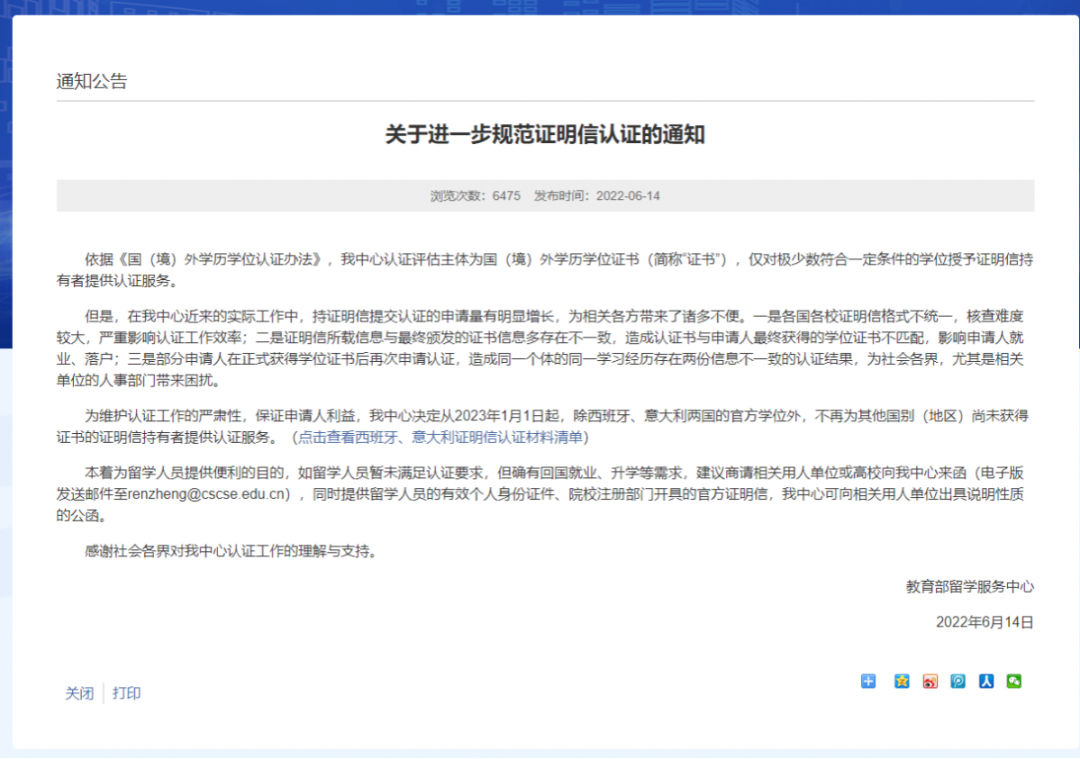
Task: Click the 关闭 link
Action: pyautogui.click(x=79, y=693)
